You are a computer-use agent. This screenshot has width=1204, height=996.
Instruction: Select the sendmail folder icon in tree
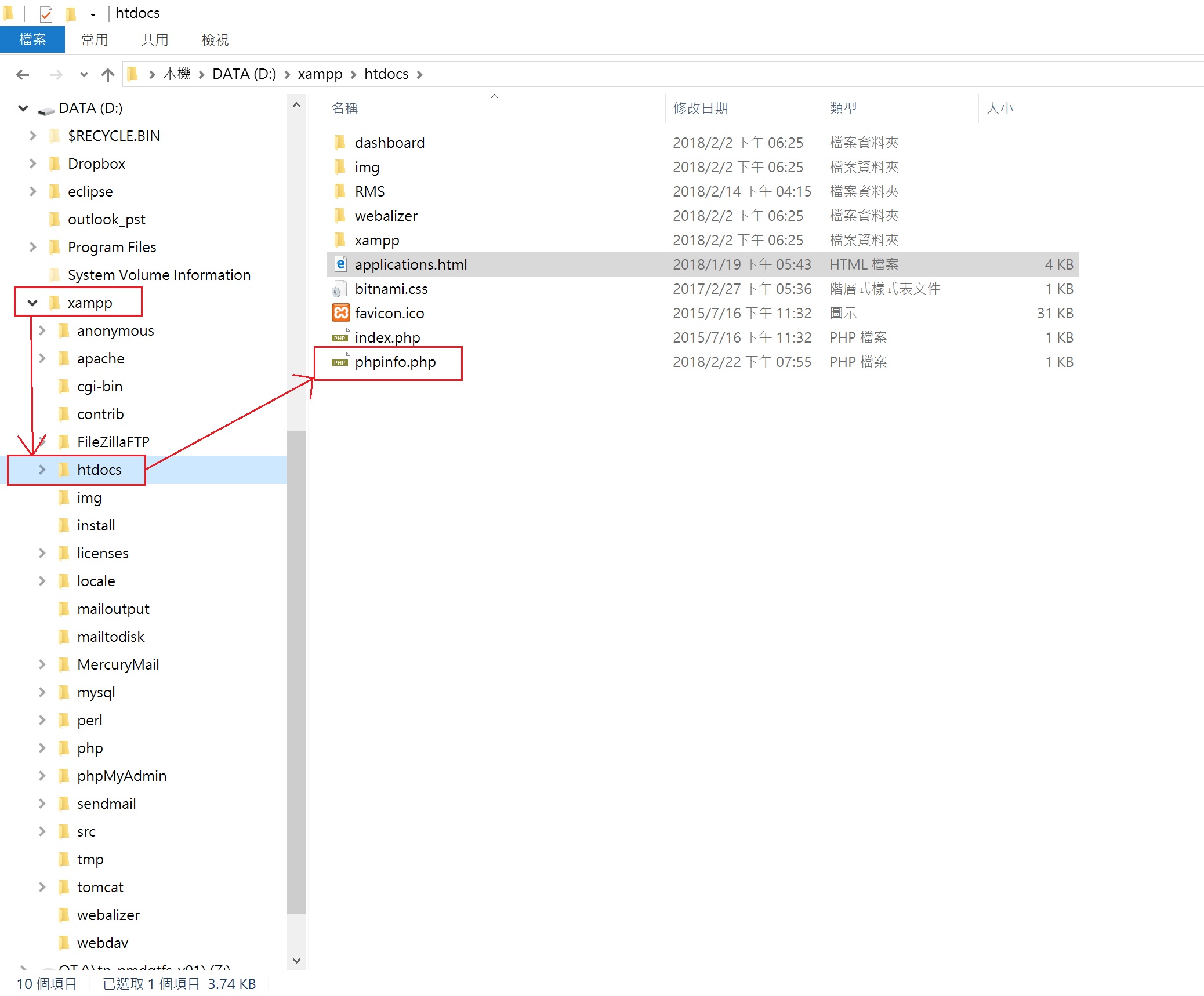tap(64, 804)
